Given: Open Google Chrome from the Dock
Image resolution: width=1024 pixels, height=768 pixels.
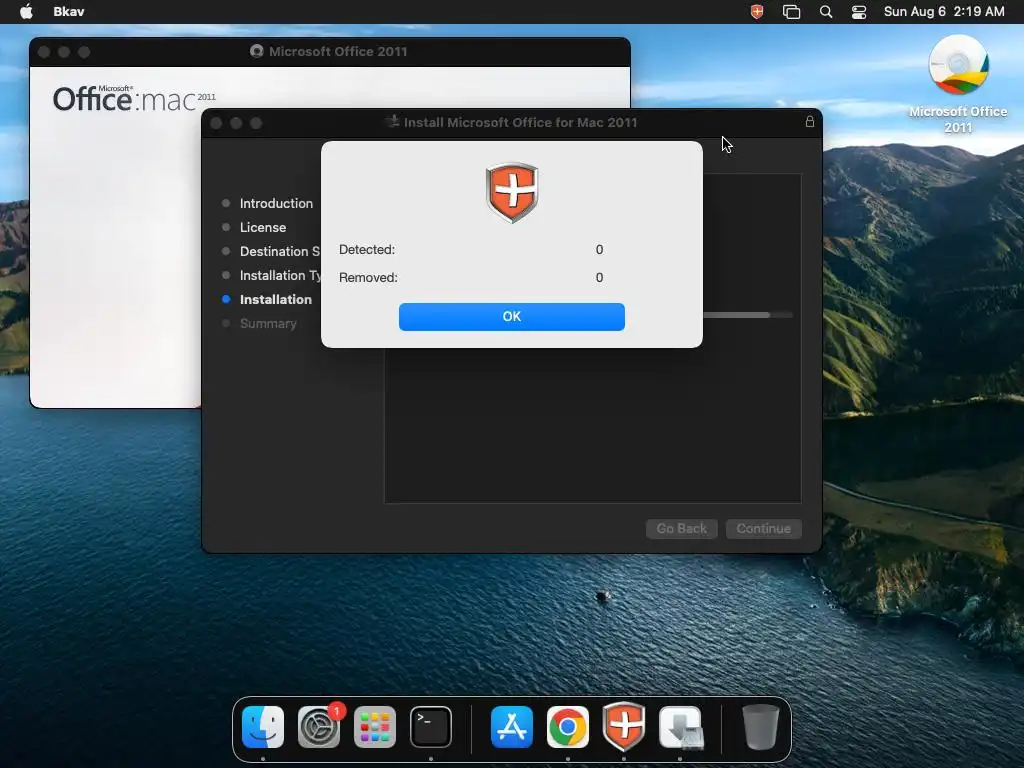Looking at the screenshot, I should (568, 727).
